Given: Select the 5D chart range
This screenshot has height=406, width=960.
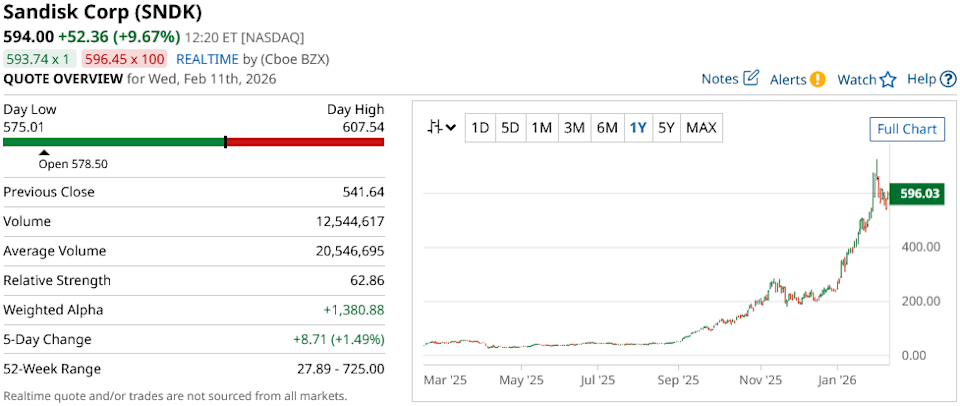Looking at the screenshot, I should (x=510, y=127).
